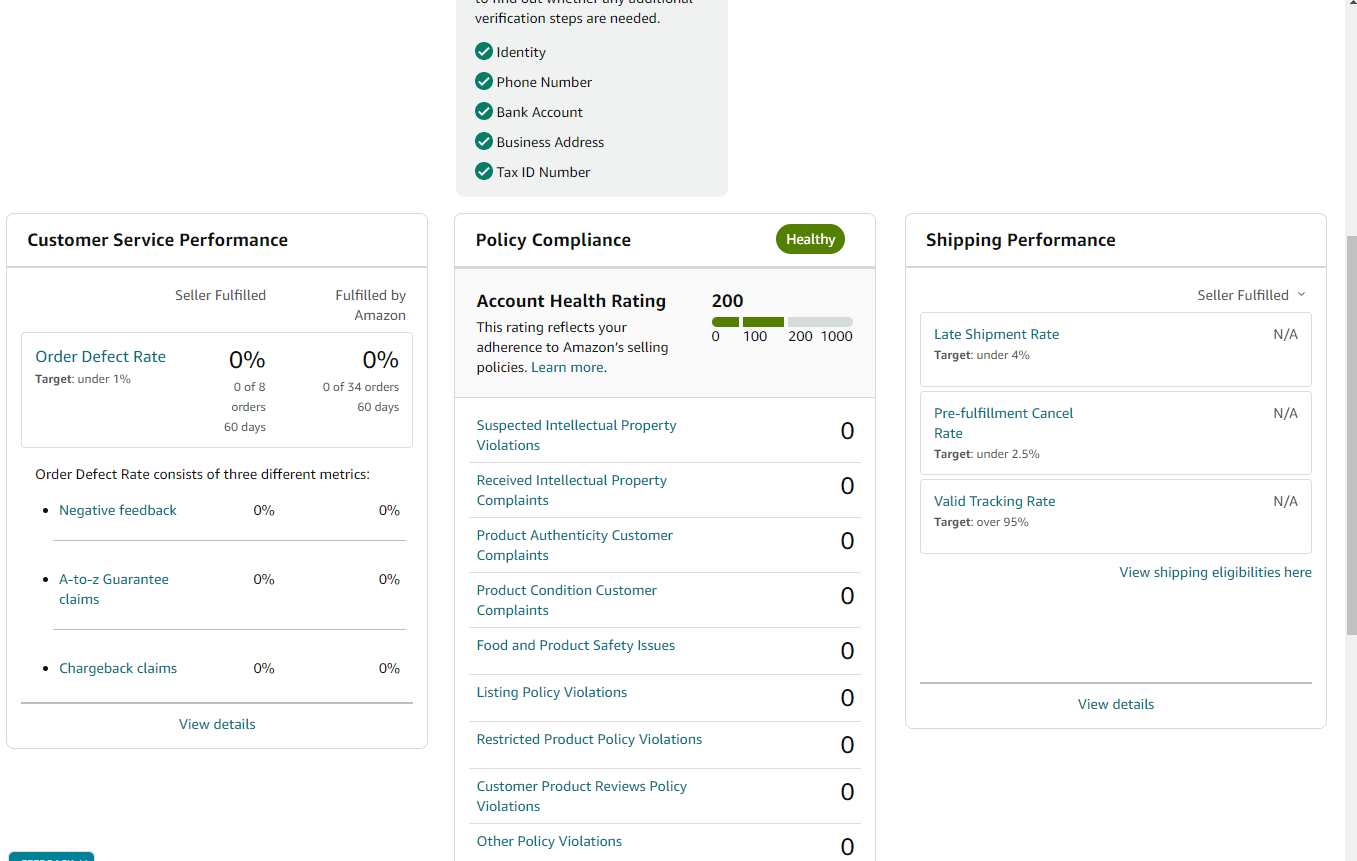This screenshot has width=1357, height=861.
Task: Click the Account Health Rating progress bar
Action: pos(782,322)
